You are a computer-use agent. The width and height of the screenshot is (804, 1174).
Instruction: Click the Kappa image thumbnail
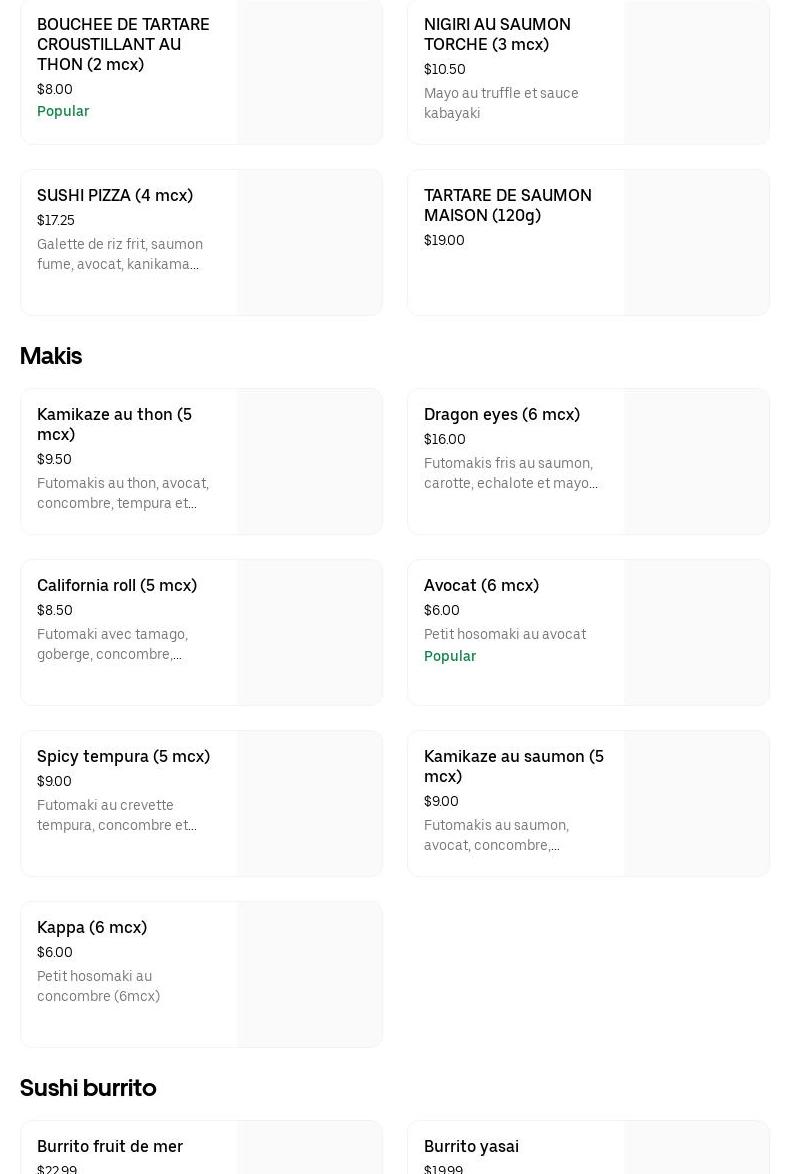310,975
